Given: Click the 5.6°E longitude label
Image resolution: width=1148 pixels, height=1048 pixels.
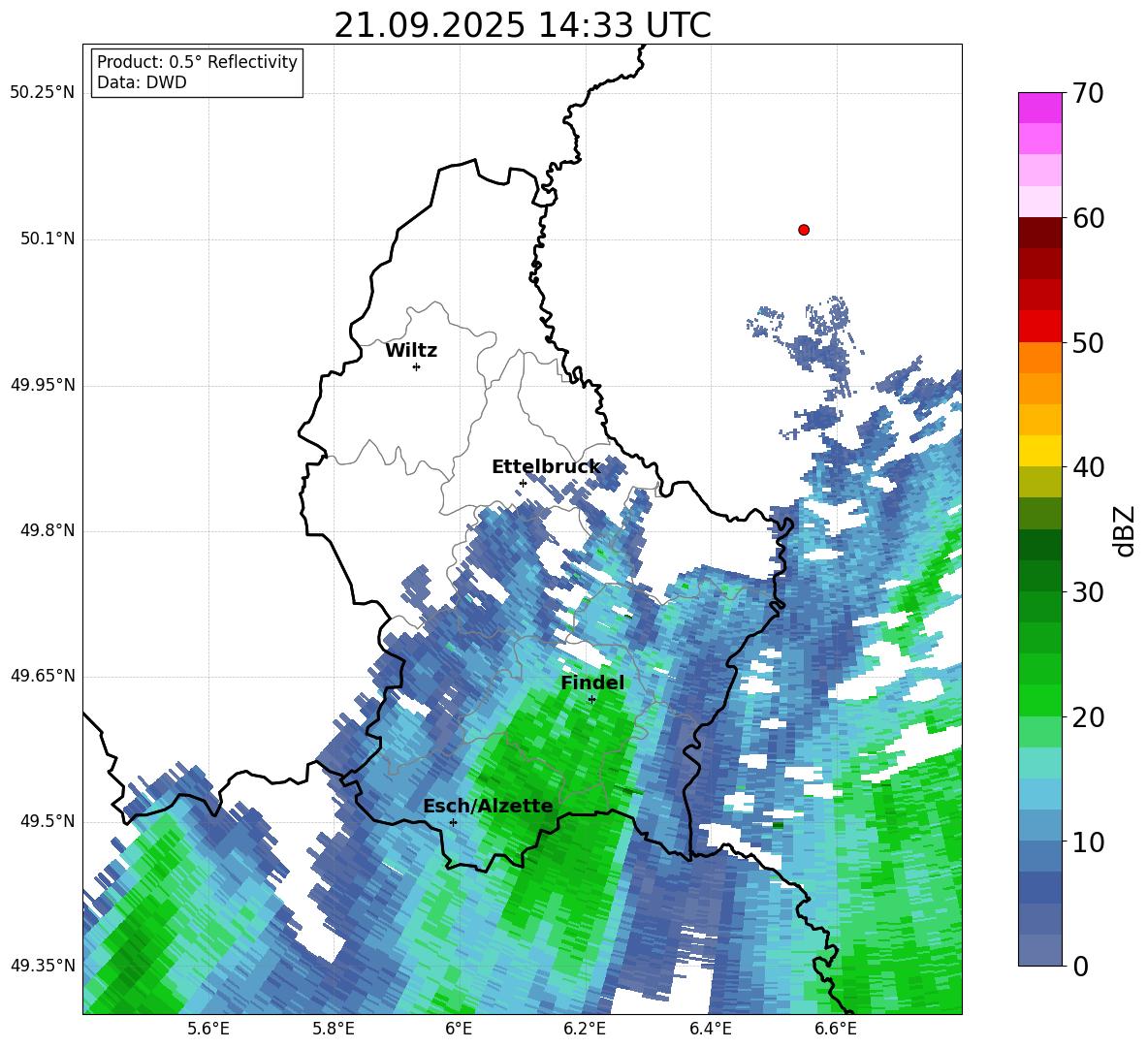Looking at the screenshot, I should coord(207,1030).
